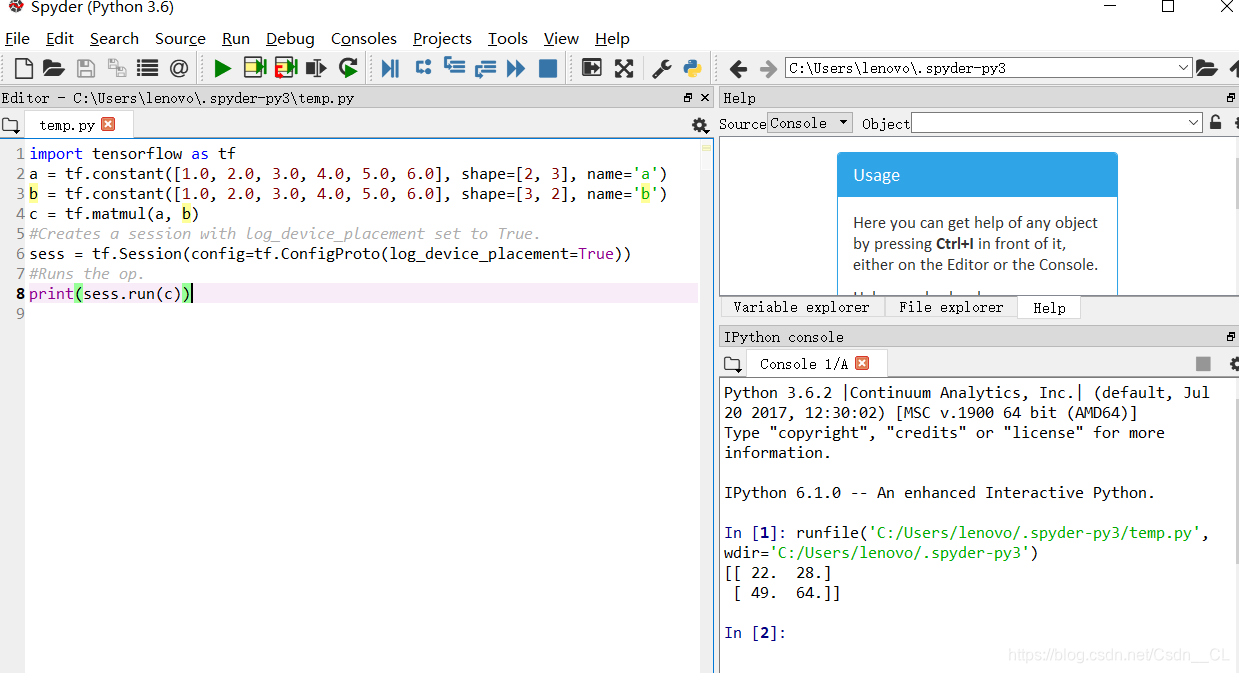Viewport: 1239px width, 673px height.
Task: Click the debug Step Return icon
Action: pos(485,68)
